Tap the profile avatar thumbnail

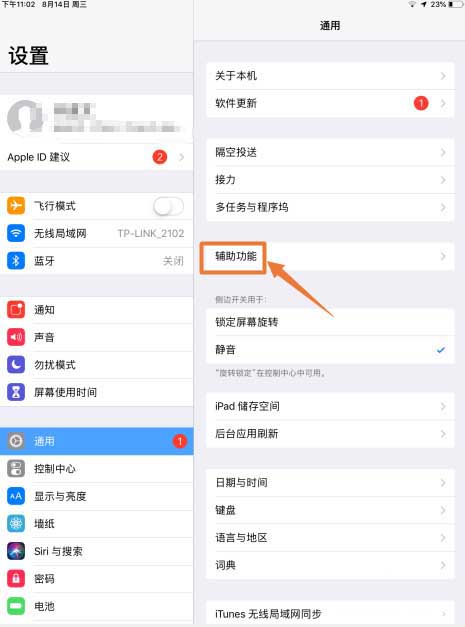(x=25, y=116)
